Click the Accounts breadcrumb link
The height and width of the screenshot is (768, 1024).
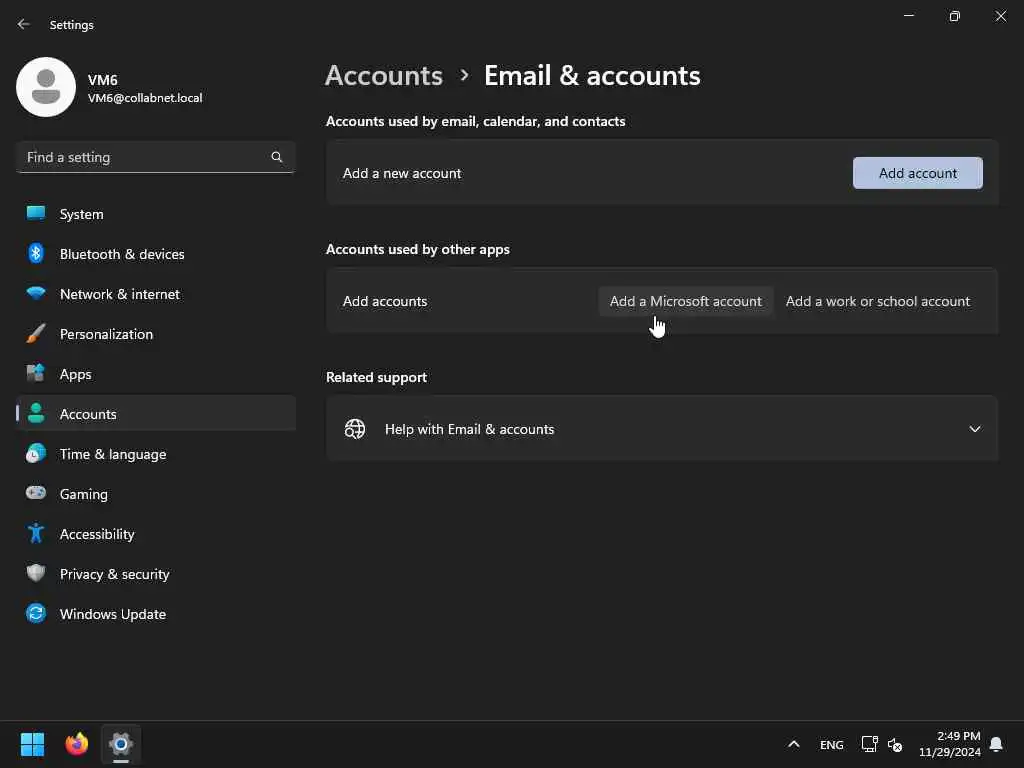(x=384, y=76)
